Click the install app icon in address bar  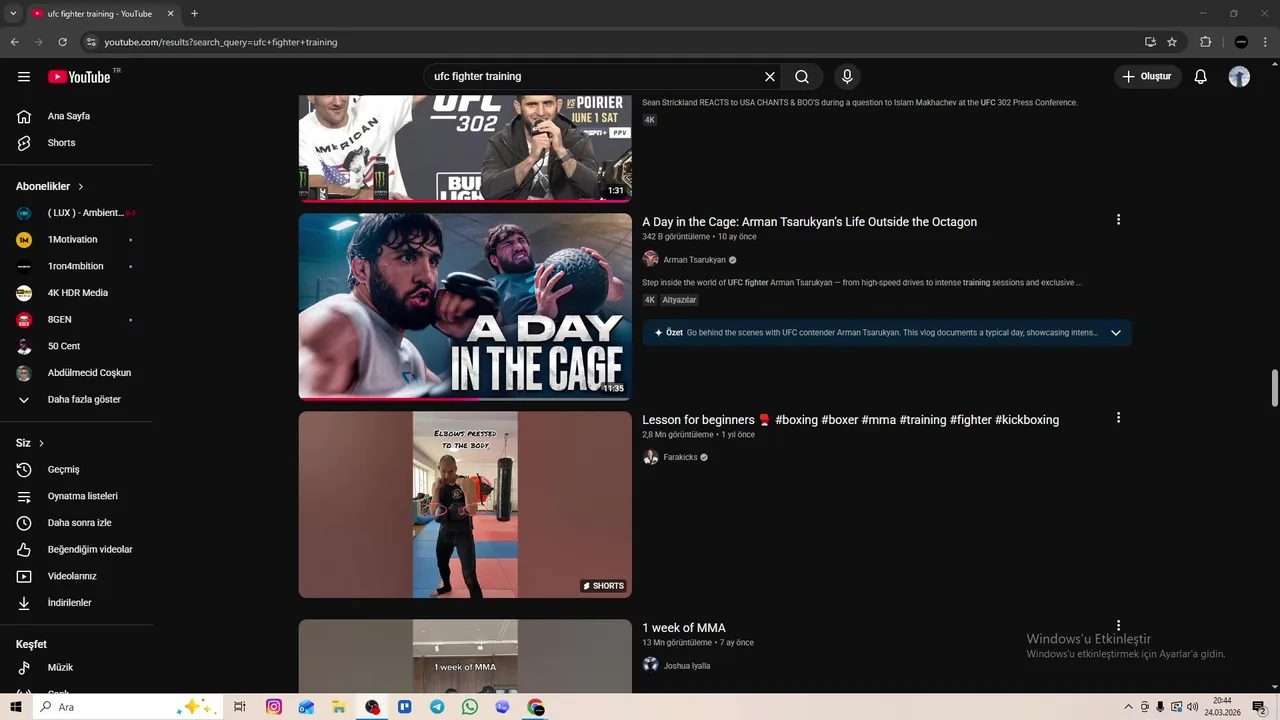pos(1150,42)
